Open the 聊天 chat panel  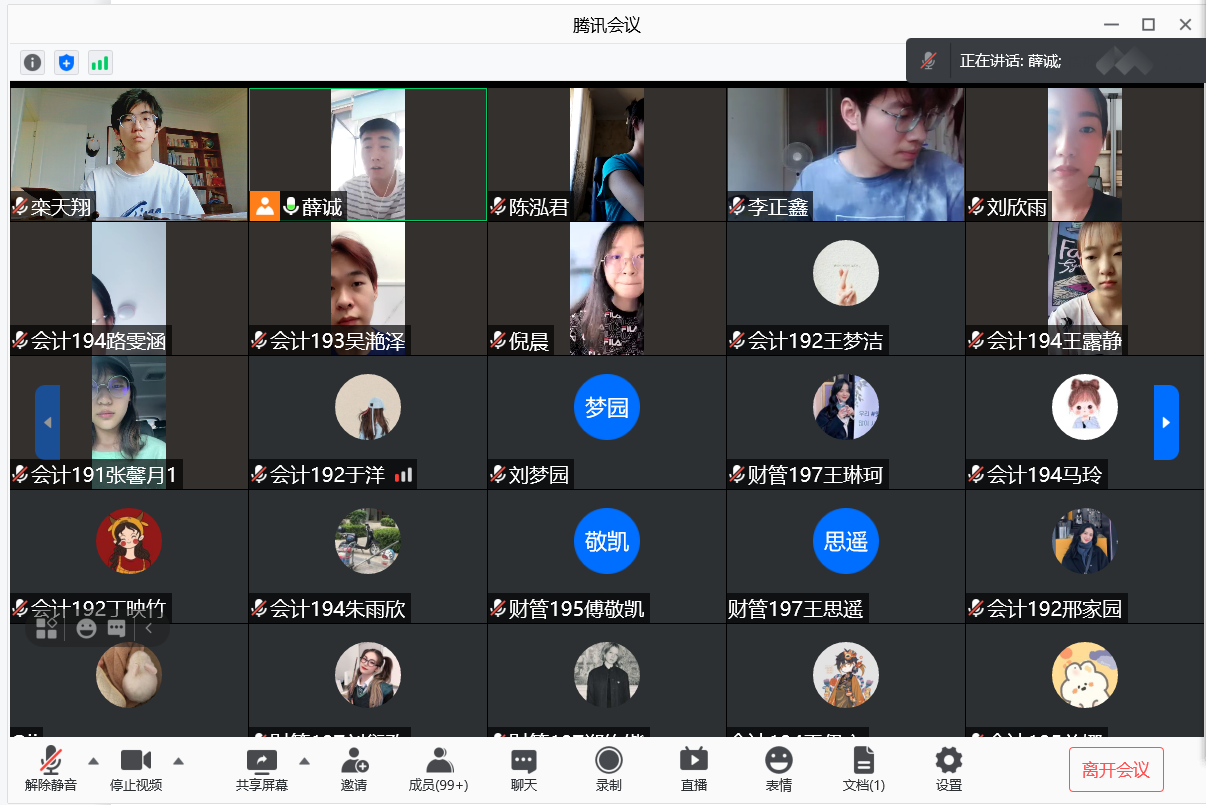[x=524, y=769]
